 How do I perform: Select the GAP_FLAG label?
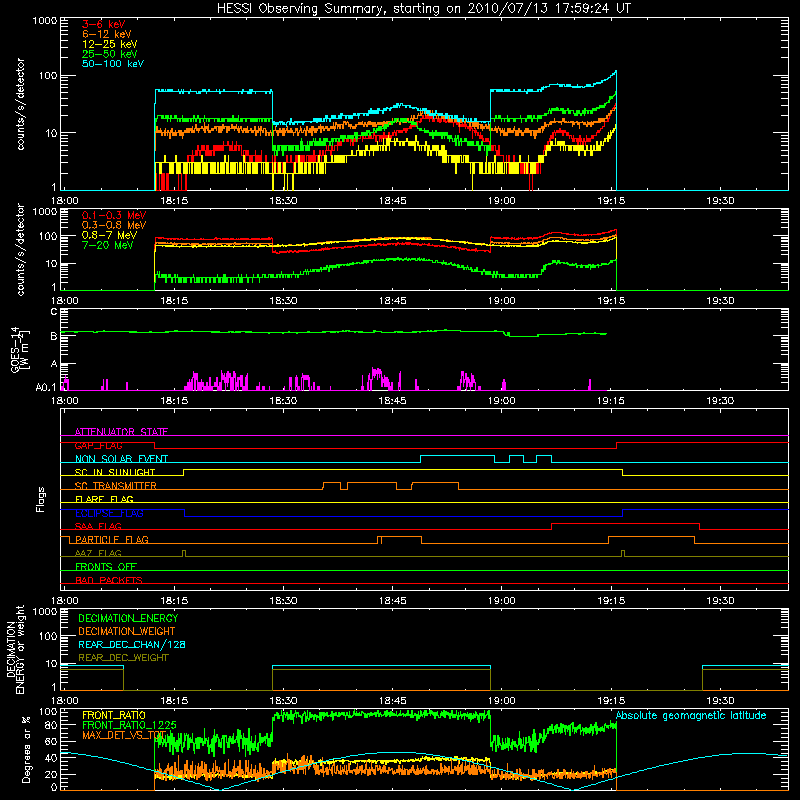(x=98, y=445)
